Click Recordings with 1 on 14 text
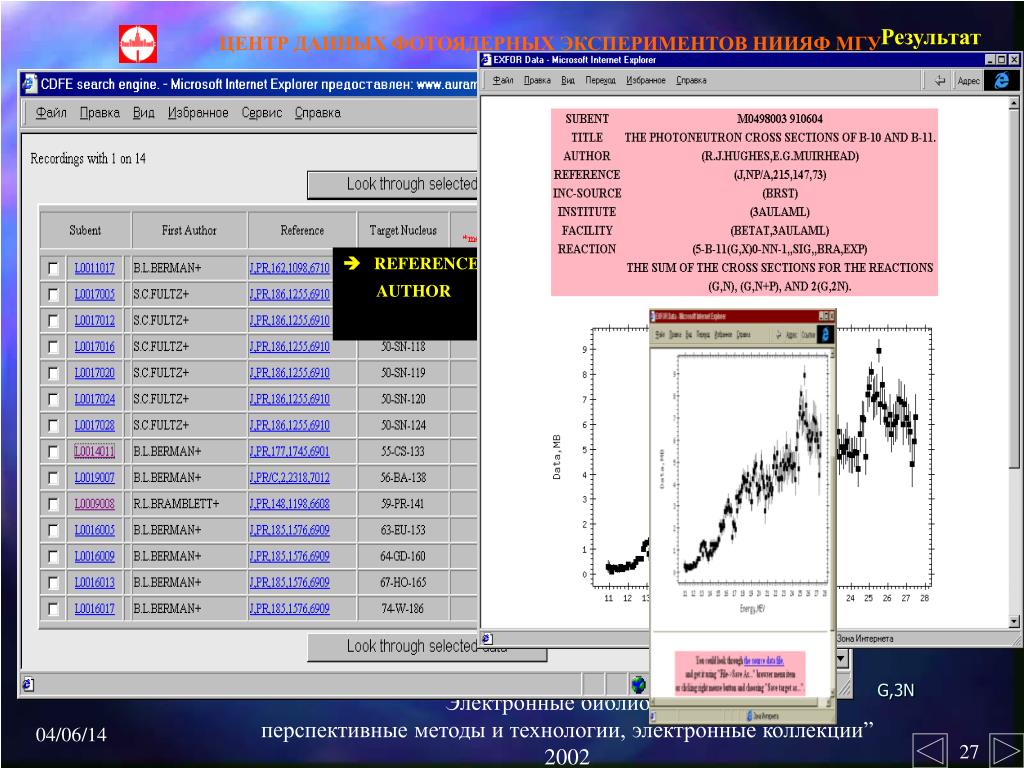 [x=88, y=158]
